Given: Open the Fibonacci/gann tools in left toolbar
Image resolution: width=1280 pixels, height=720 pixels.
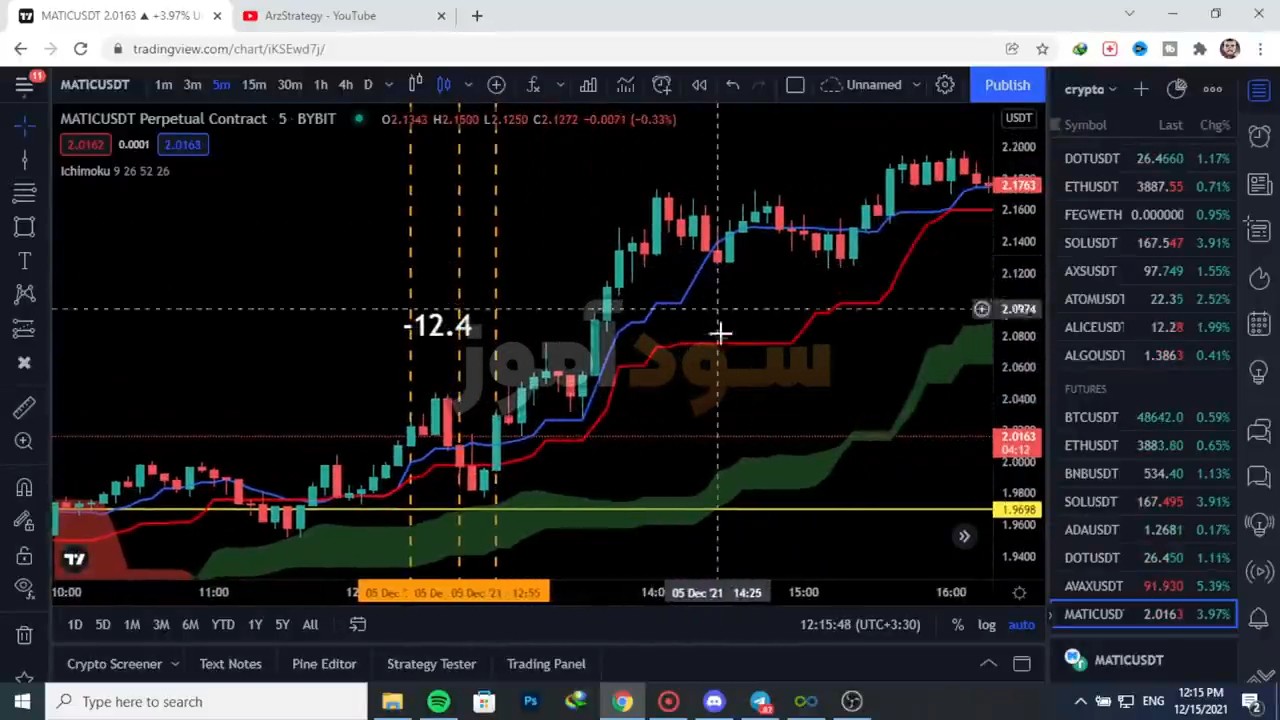Looking at the screenshot, I should point(25,193).
